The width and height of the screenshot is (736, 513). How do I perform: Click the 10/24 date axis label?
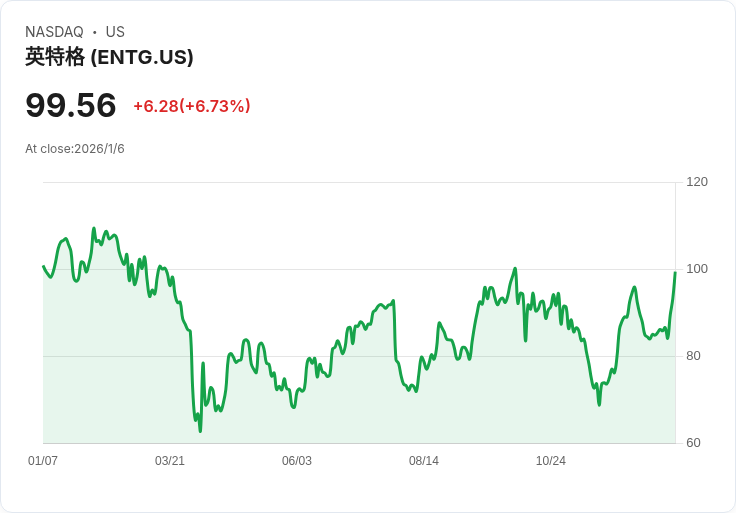click(x=551, y=461)
